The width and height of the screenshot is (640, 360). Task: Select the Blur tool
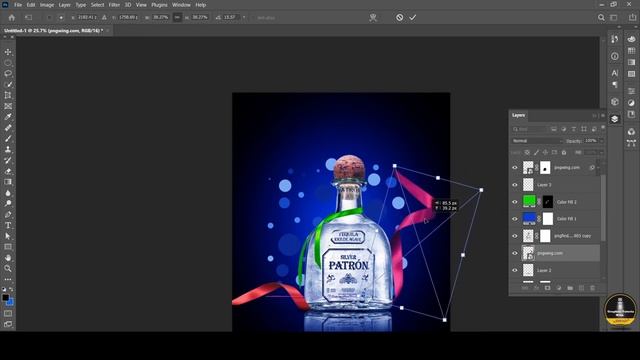coord(8,193)
